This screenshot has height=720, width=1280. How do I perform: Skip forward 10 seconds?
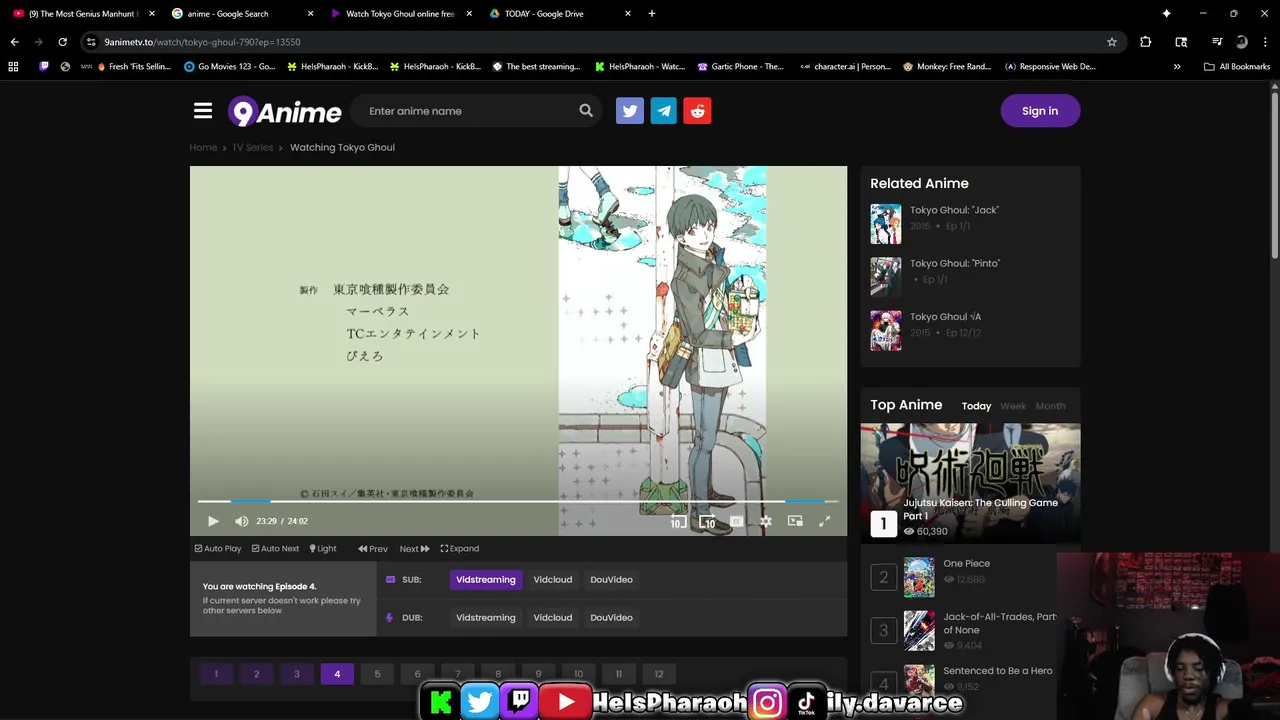point(707,521)
